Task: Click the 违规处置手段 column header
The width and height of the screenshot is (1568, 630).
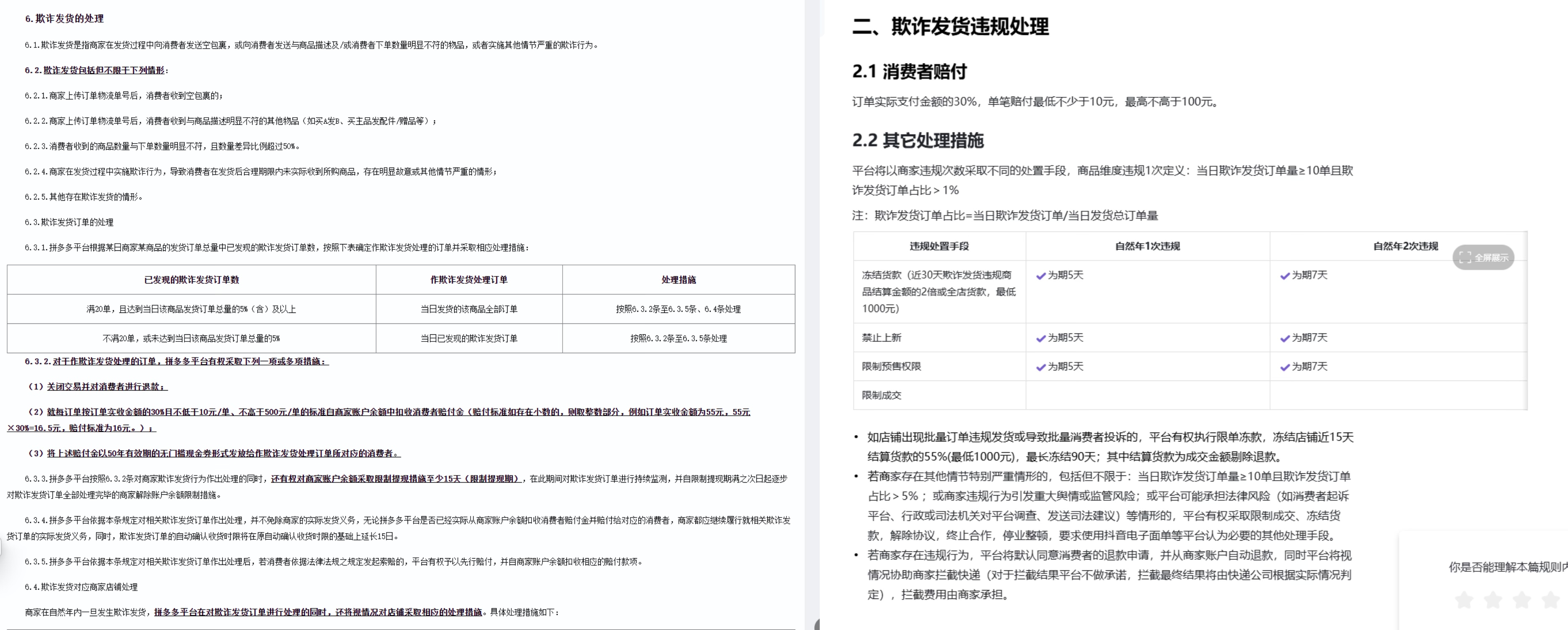Action: [939, 246]
